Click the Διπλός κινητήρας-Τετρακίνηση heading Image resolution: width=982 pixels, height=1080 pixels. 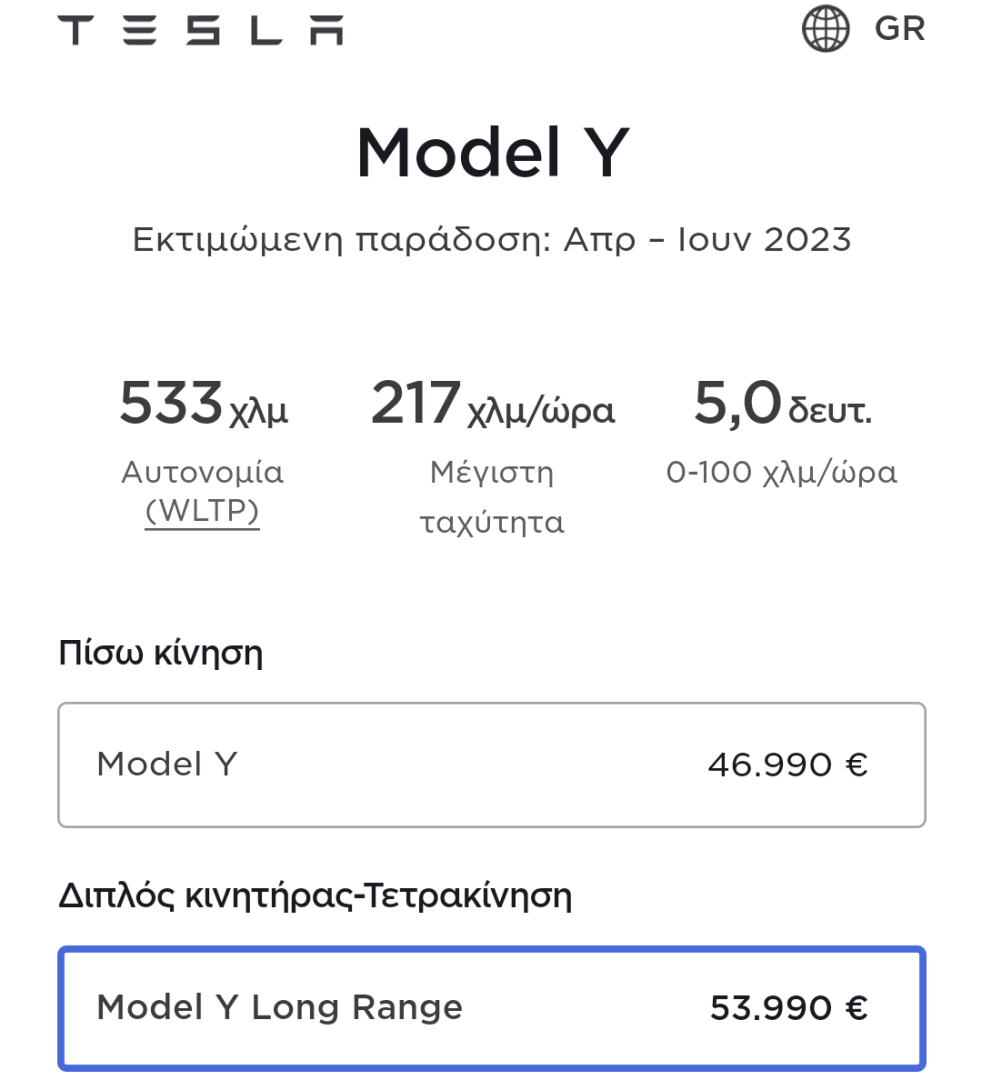[x=315, y=896]
